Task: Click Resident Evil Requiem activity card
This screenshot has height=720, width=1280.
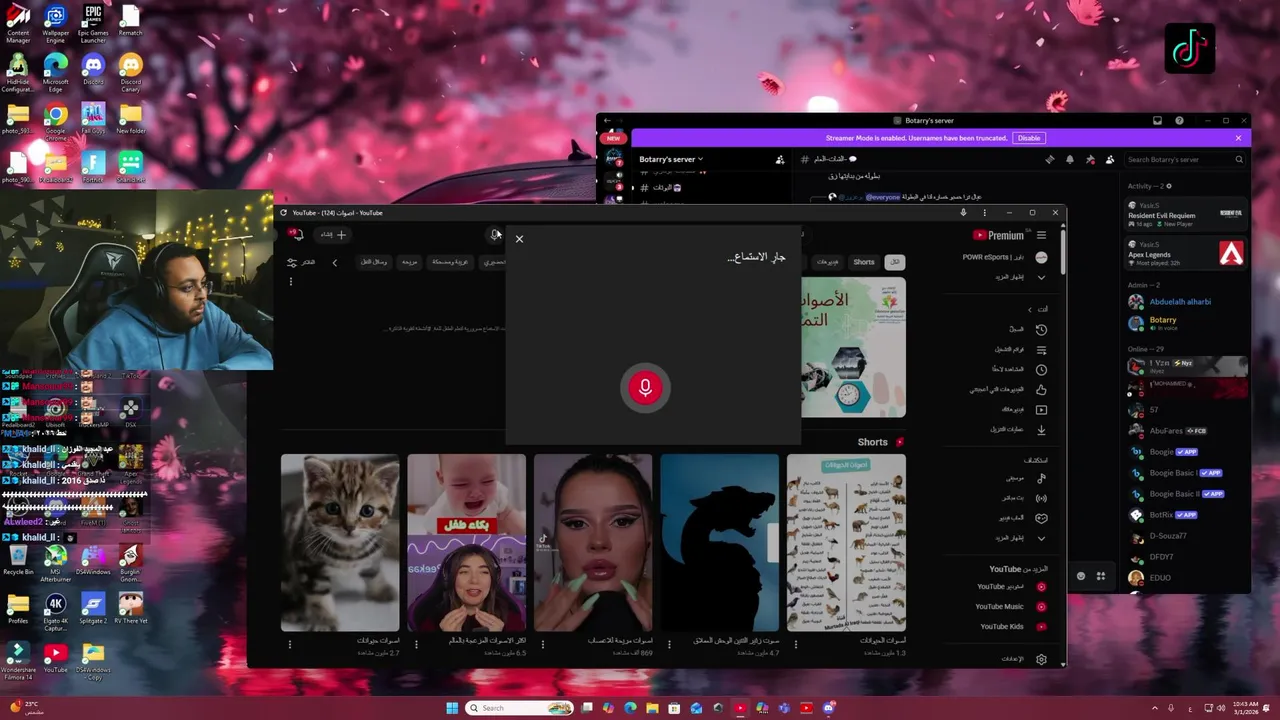Action: pyautogui.click(x=1186, y=214)
